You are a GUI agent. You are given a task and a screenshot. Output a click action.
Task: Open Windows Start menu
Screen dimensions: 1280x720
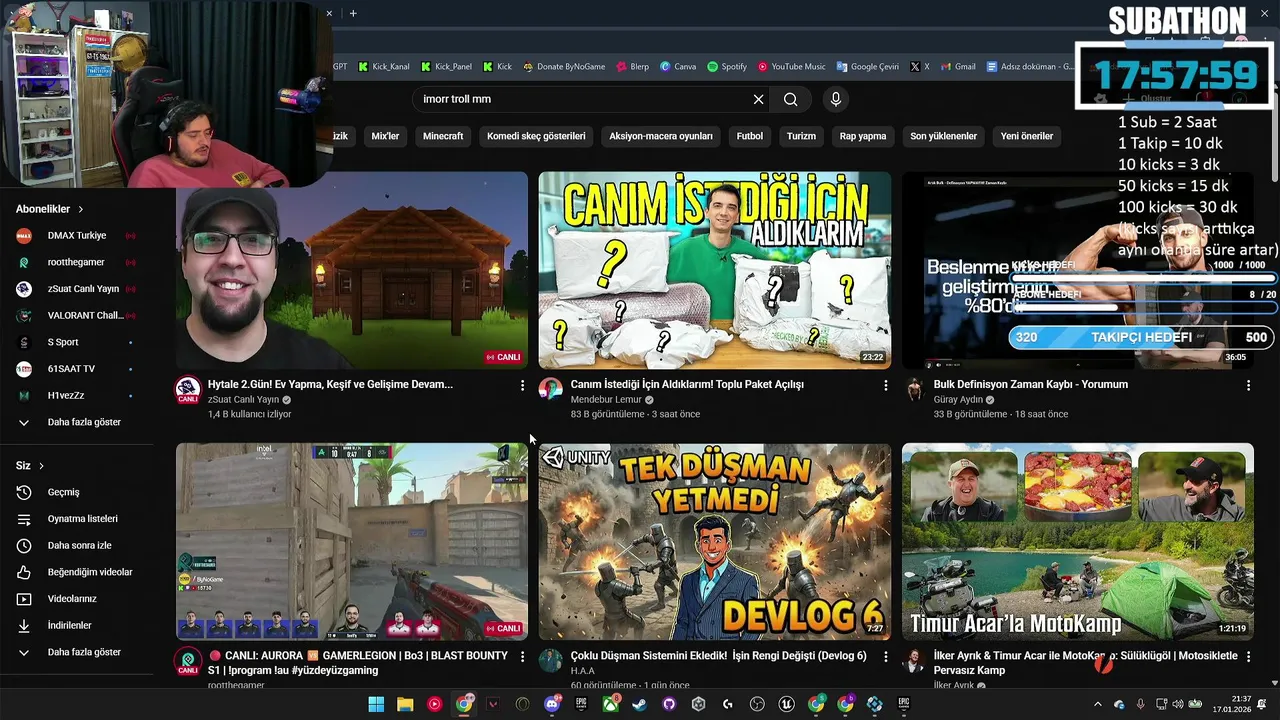376,704
